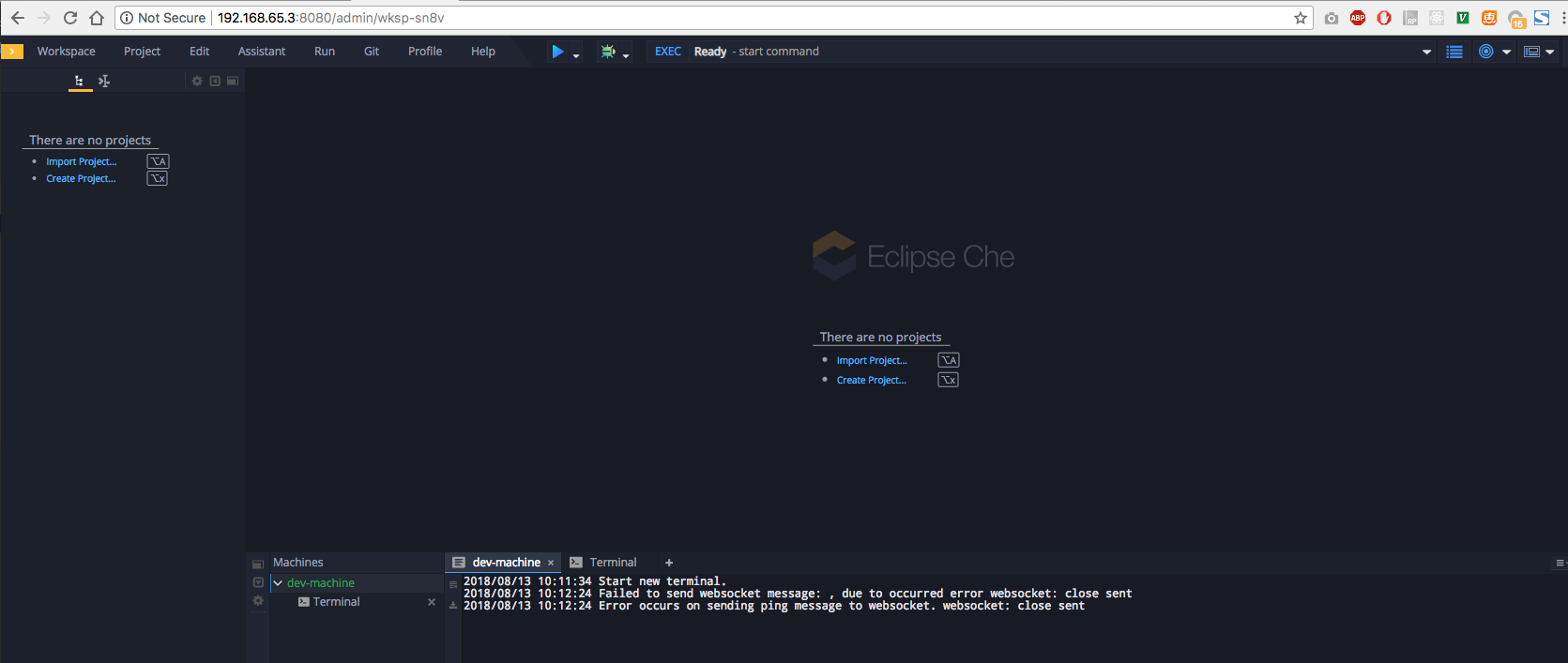
Task: Switch to the Terminal tab
Action: point(603,563)
